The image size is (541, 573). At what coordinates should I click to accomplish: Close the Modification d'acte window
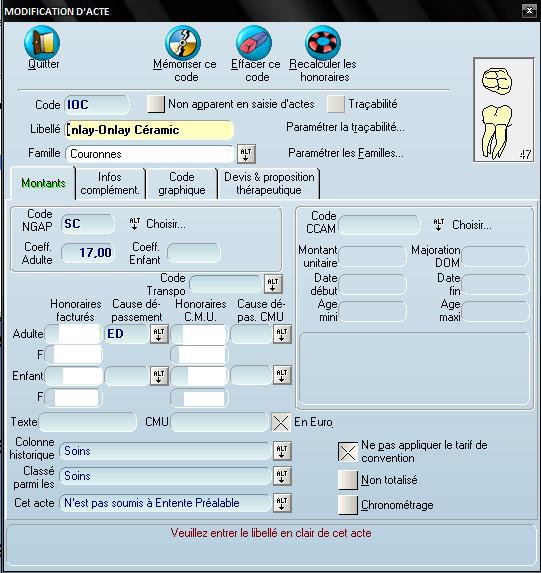[529, 11]
